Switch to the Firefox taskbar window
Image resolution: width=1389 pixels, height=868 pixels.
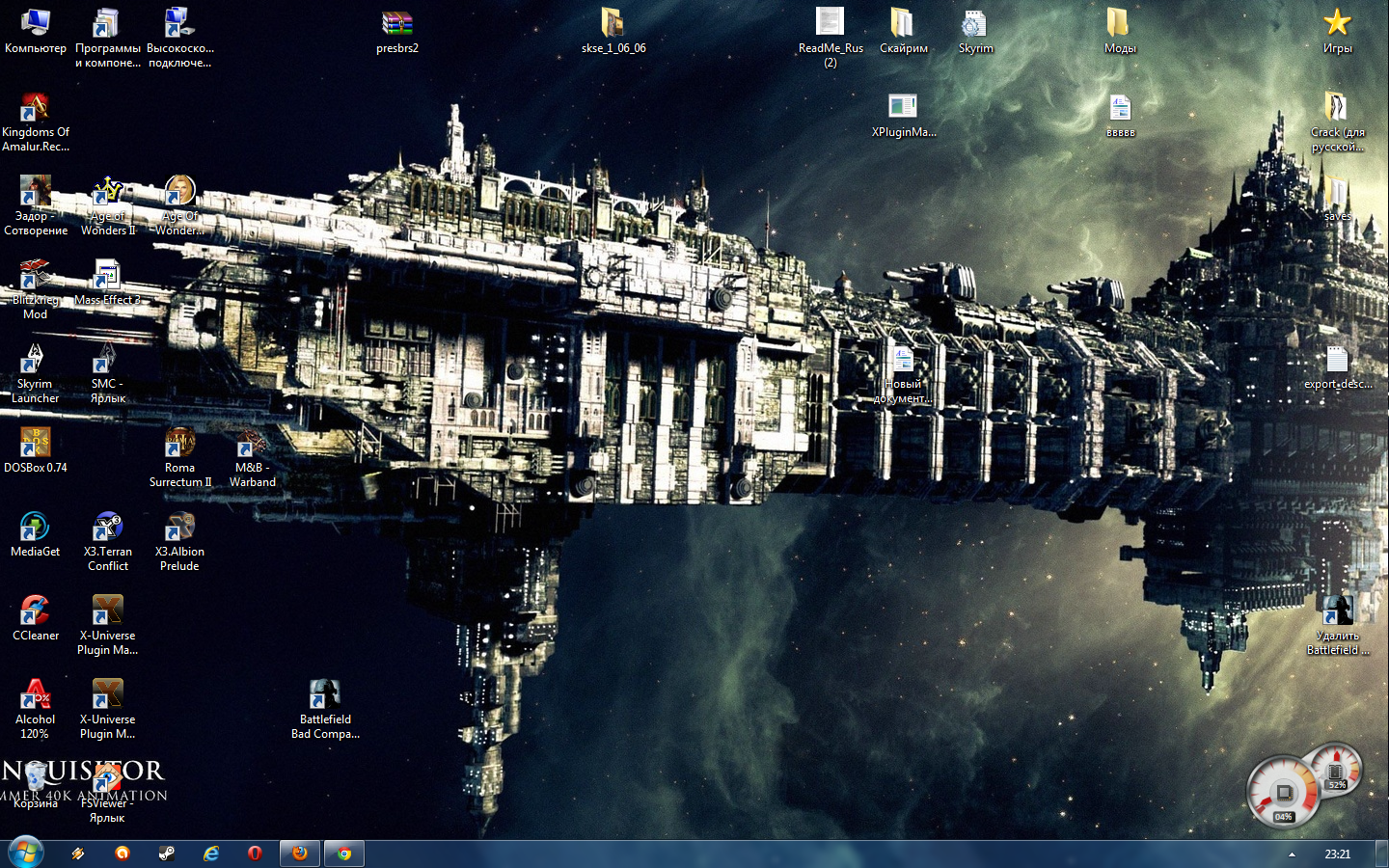tap(300, 854)
